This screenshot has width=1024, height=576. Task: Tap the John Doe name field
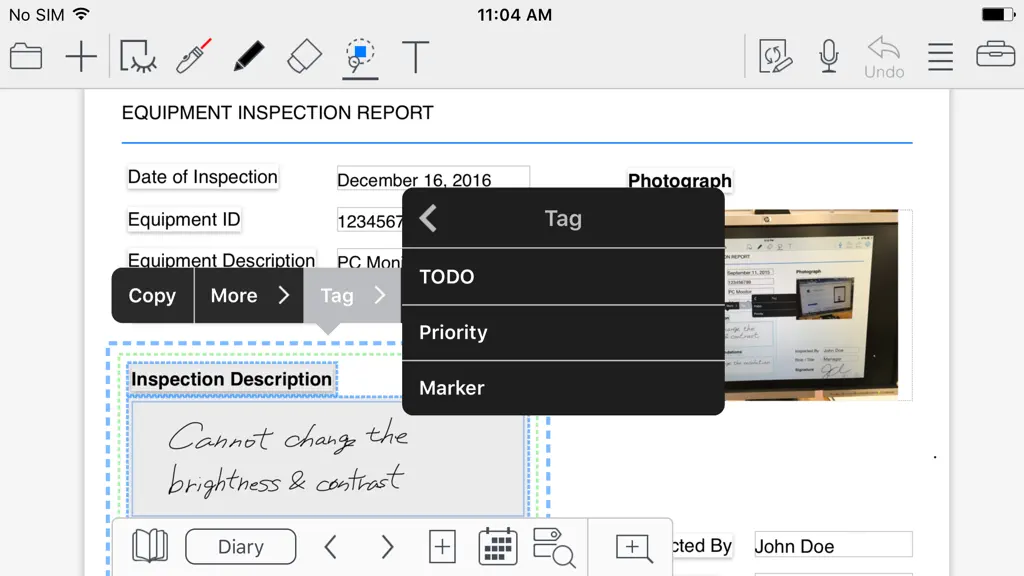833,545
